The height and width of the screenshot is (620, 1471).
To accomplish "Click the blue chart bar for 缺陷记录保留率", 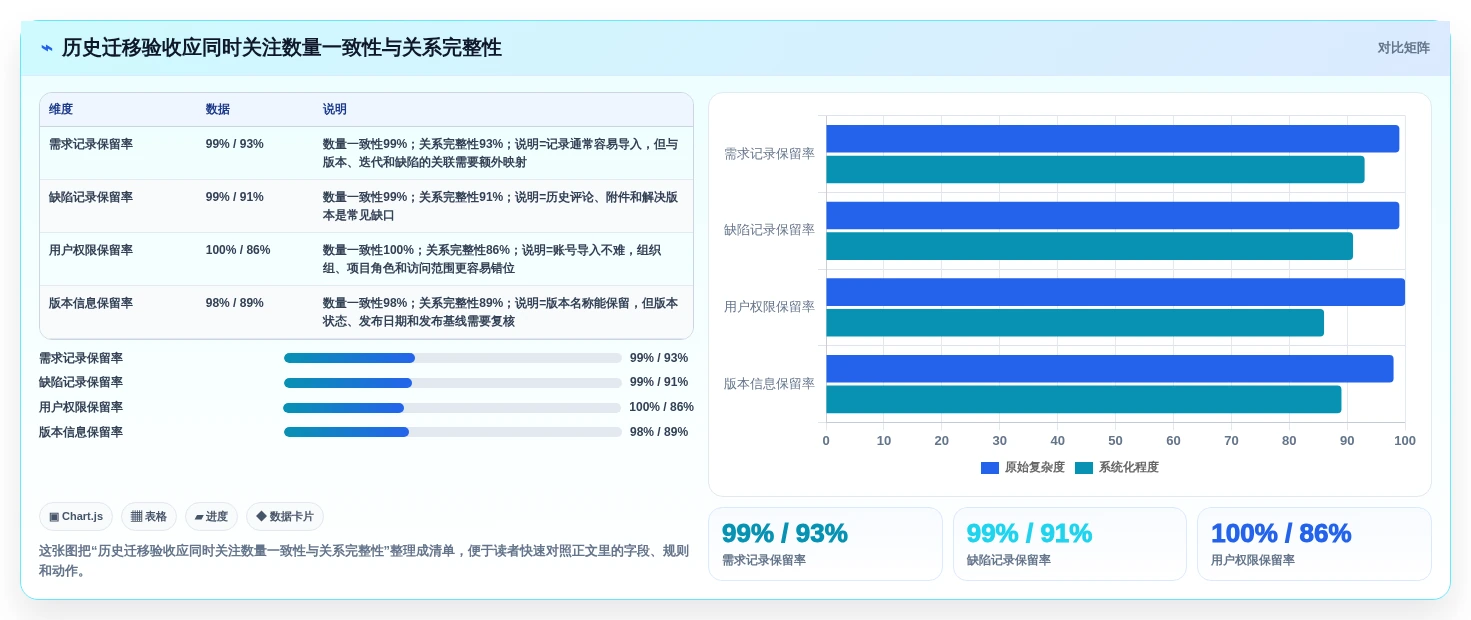I will pos(1113,216).
